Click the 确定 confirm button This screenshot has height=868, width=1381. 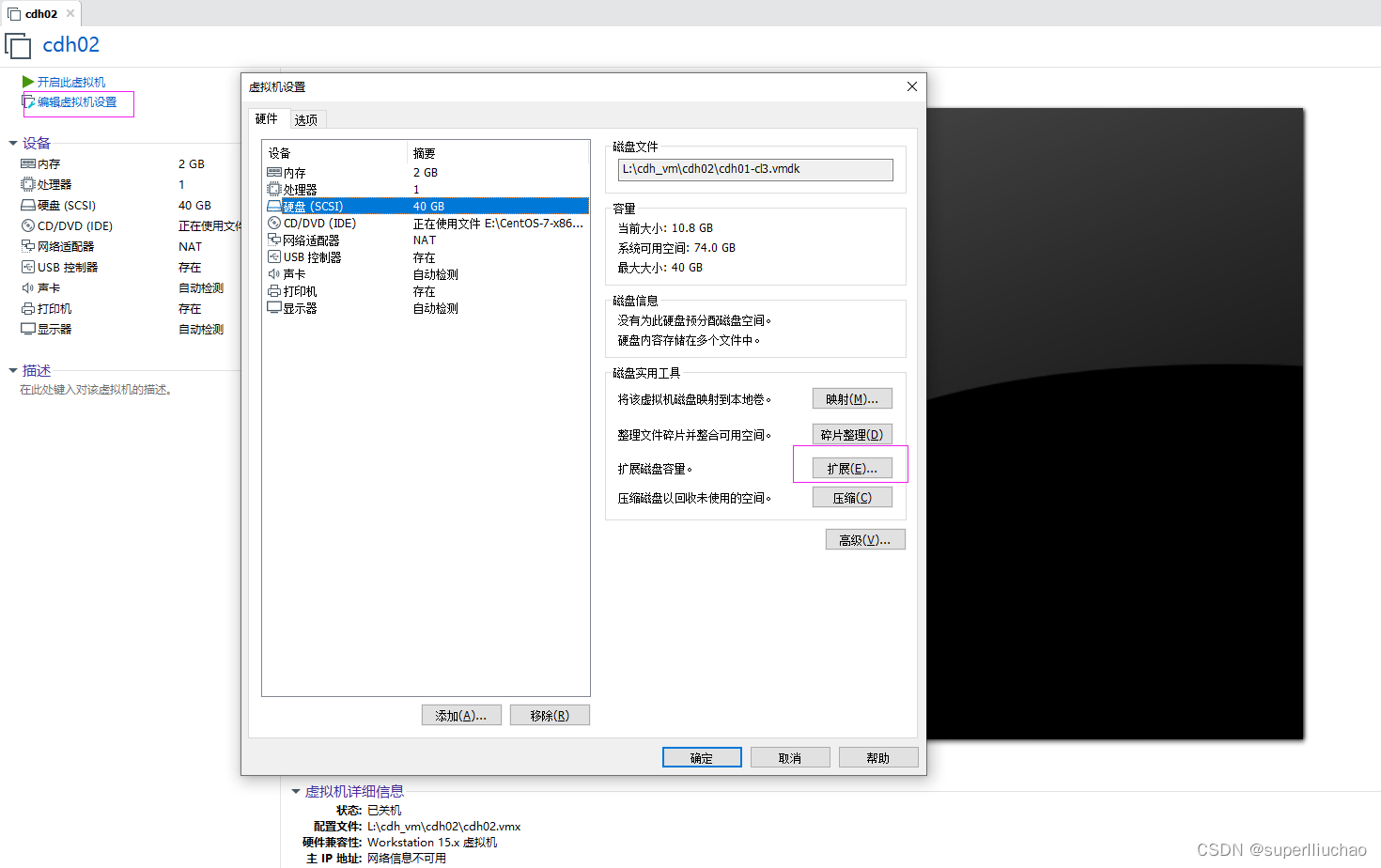[x=702, y=756]
